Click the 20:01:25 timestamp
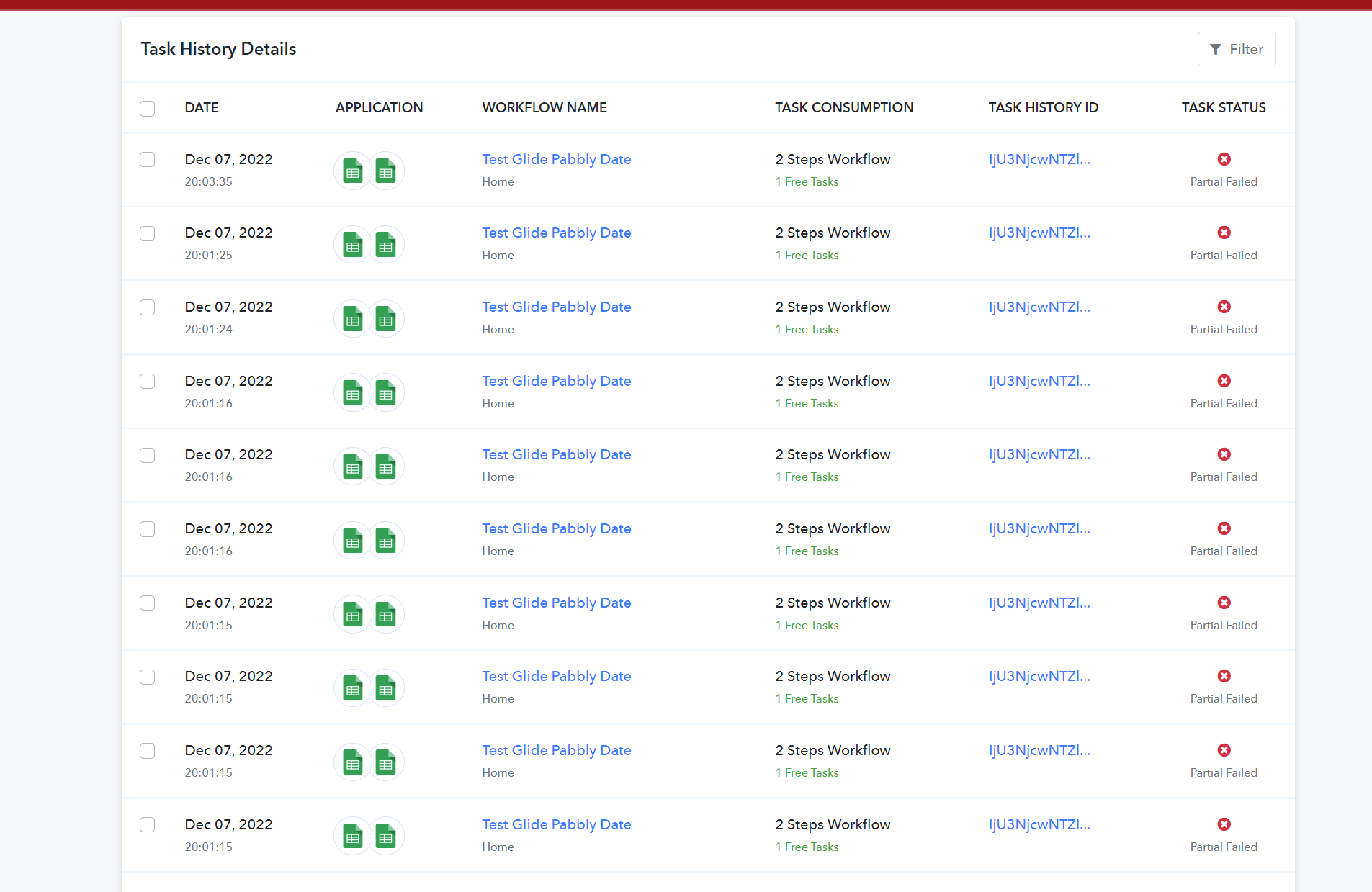This screenshot has height=892, width=1372. (x=208, y=255)
